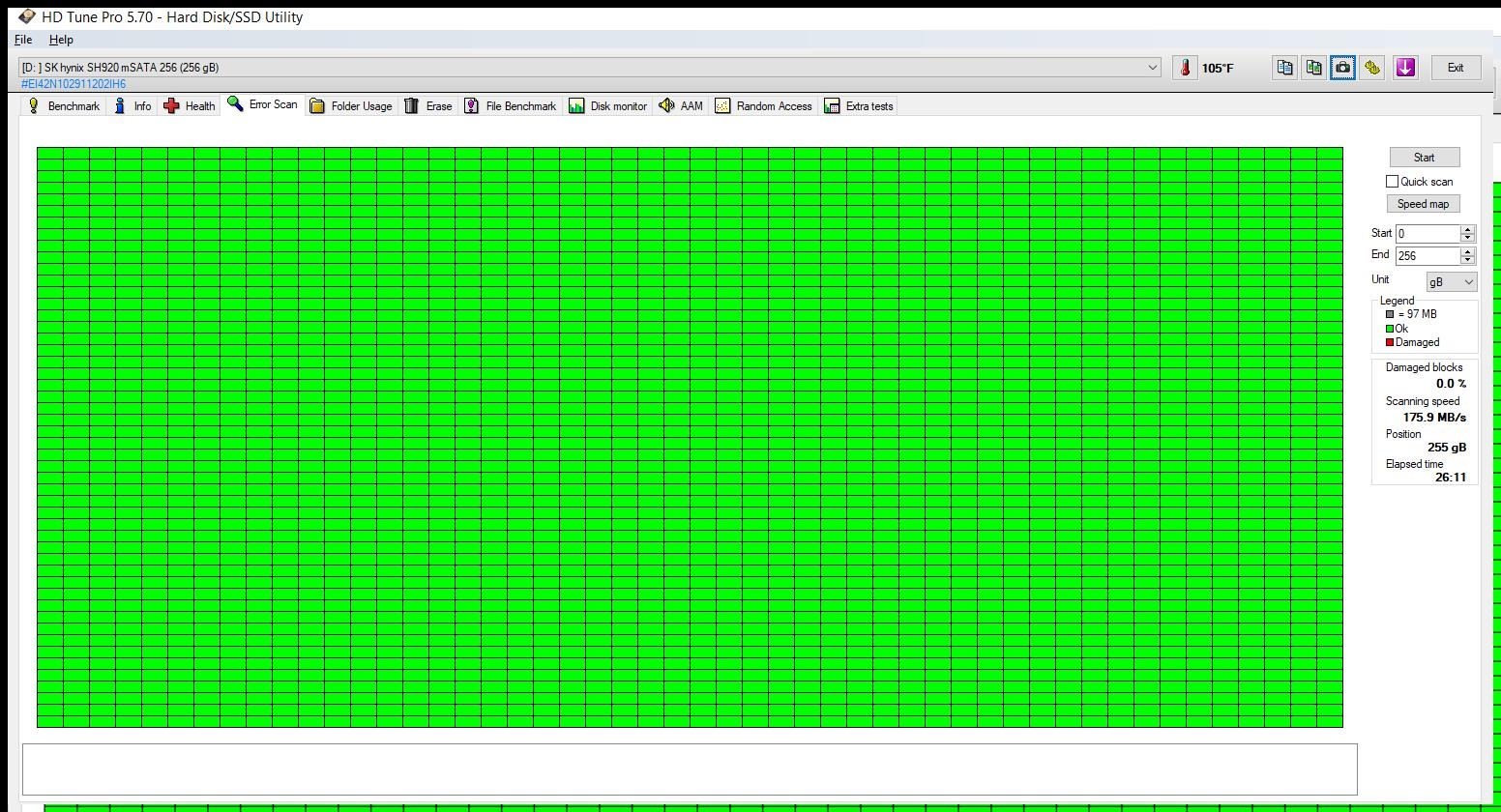Decrease Start value with down spinner arrow
1501x812 pixels.
(1467, 238)
